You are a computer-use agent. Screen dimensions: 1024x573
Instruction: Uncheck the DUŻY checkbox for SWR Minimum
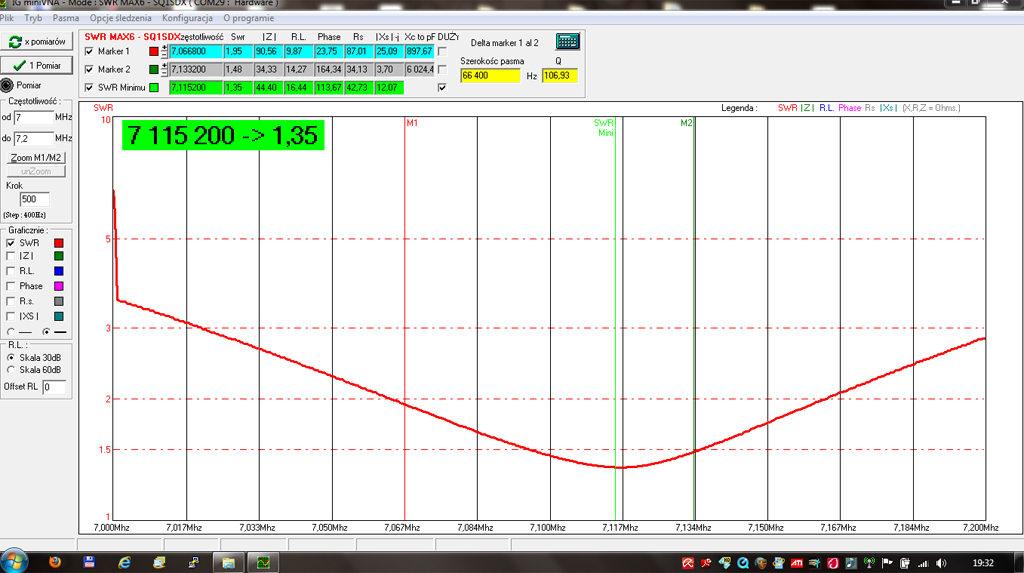click(442, 88)
